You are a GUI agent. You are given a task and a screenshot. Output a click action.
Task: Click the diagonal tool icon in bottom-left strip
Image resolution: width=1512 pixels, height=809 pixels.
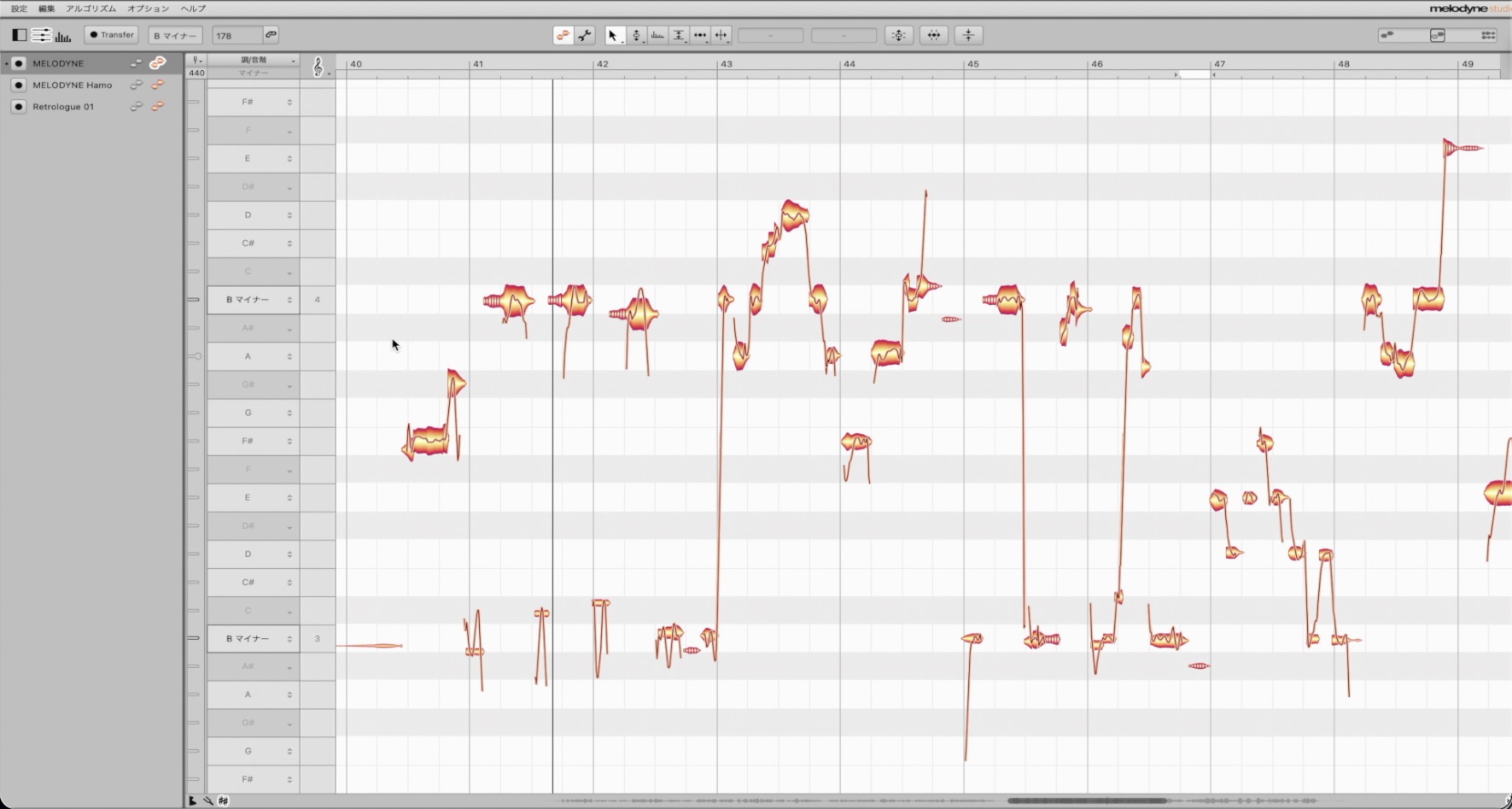coord(207,800)
